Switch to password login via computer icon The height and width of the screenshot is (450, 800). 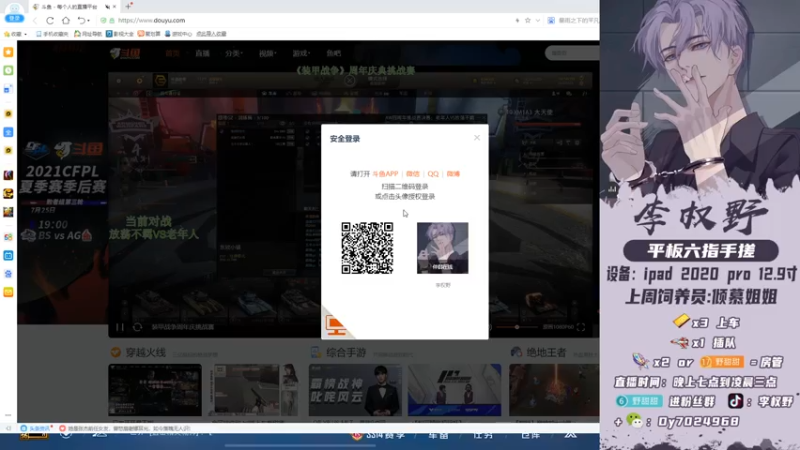pyautogui.click(x=335, y=325)
